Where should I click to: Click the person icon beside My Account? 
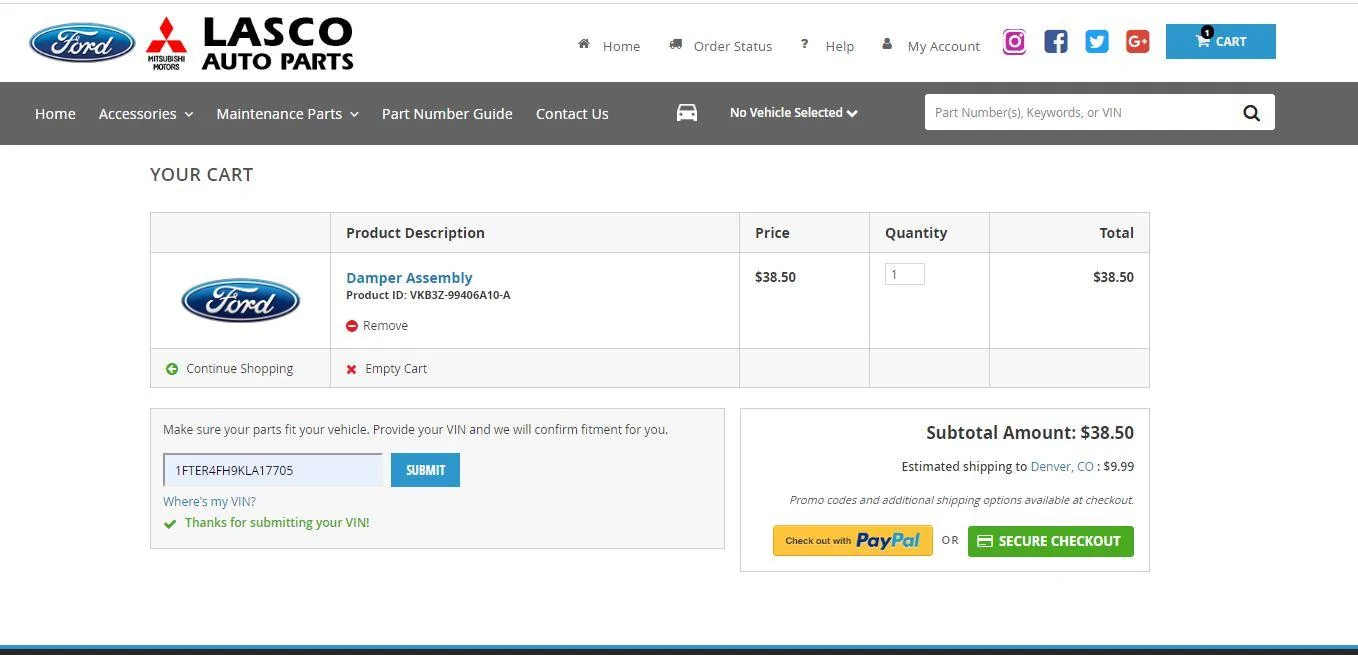tap(887, 44)
